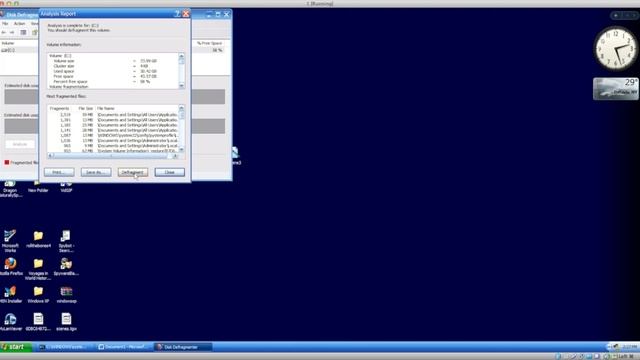Click the windowsxp archive icon on desktop
The image size is (640, 360).
tap(67, 294)
